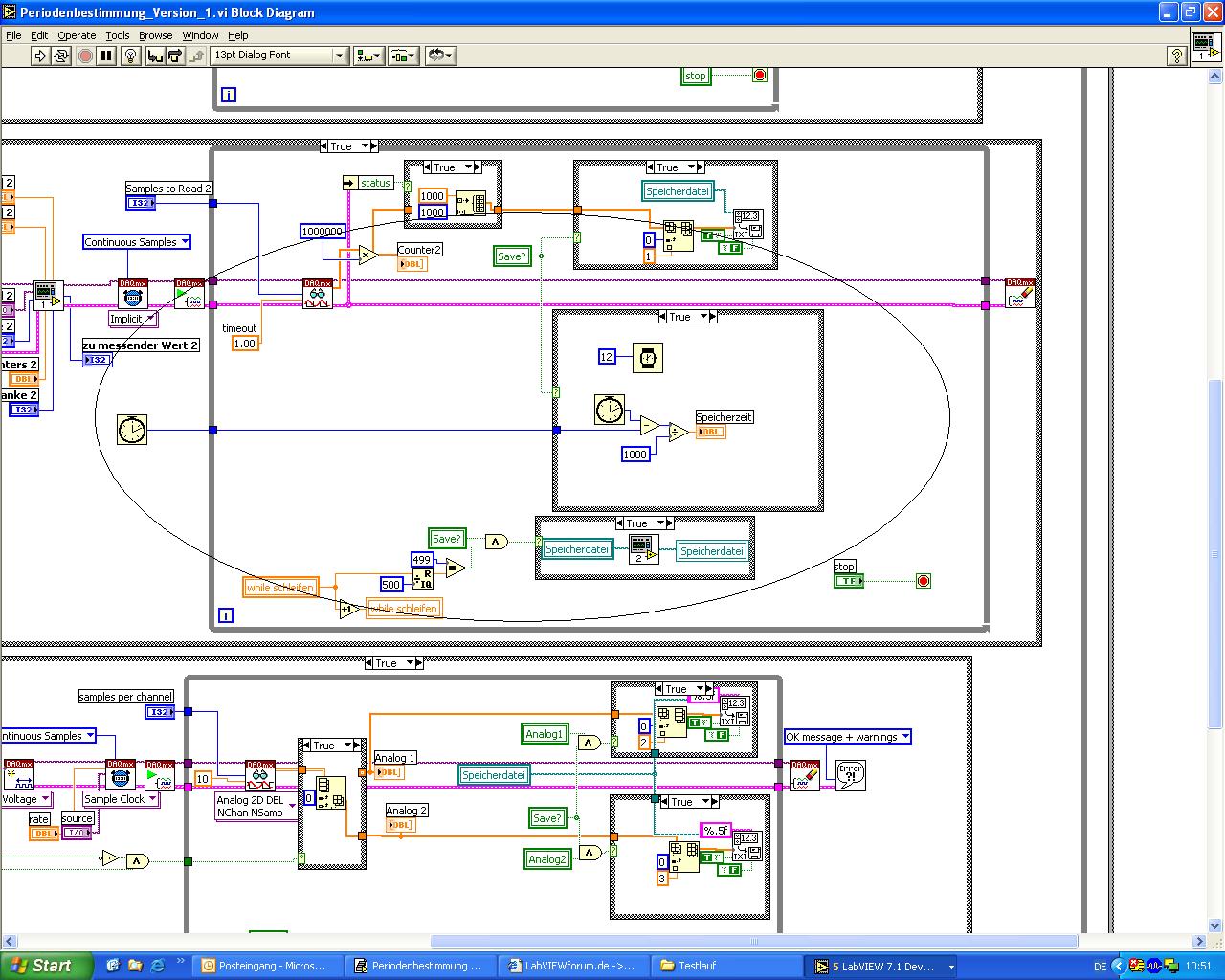1225x980 pixels.
Task: Open the Implicit timing selector
Action: point(132,319)
